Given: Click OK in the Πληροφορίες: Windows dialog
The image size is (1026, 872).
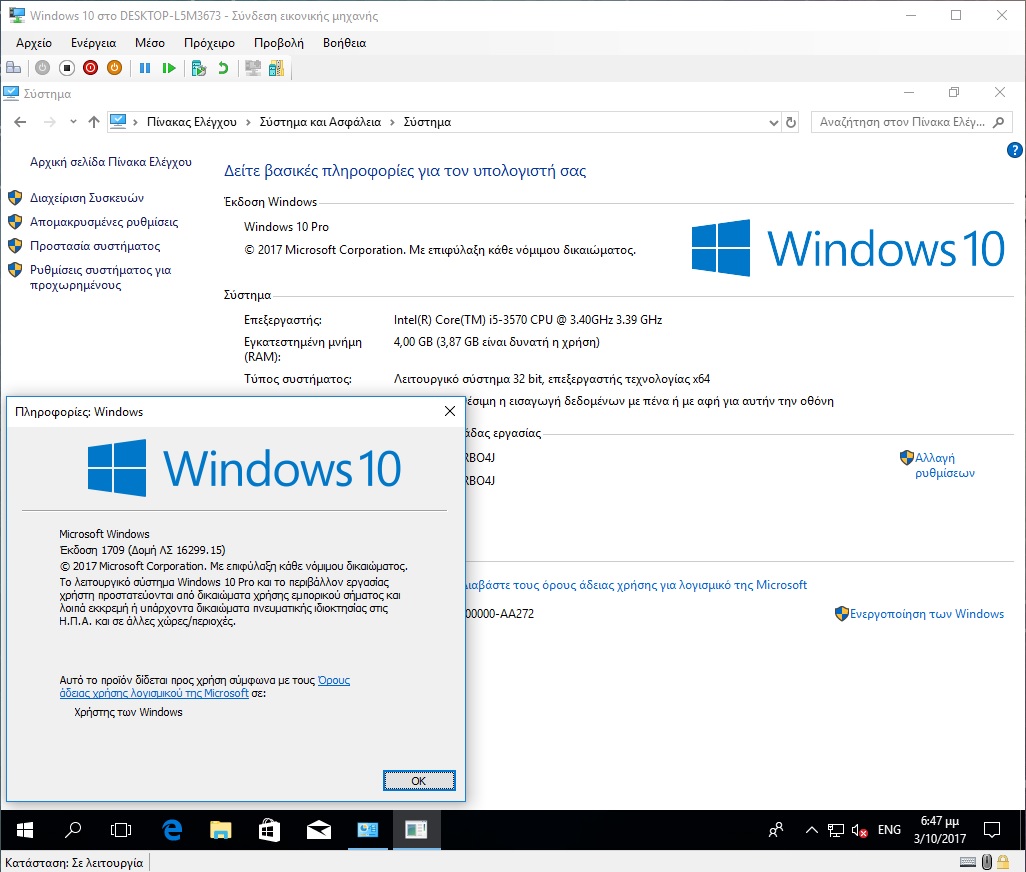Looking at the screenshot, I should pyautogui.click(x=419, y=780).
